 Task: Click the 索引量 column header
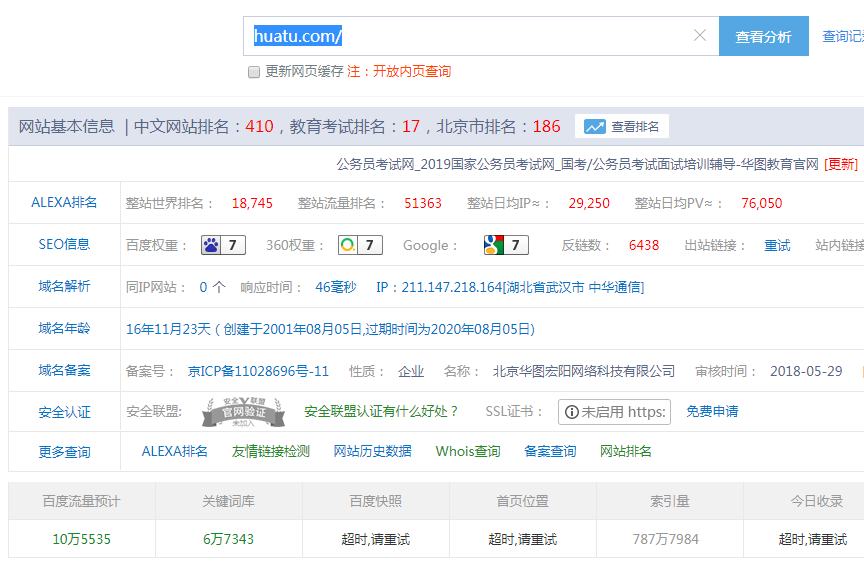point(669,501)
